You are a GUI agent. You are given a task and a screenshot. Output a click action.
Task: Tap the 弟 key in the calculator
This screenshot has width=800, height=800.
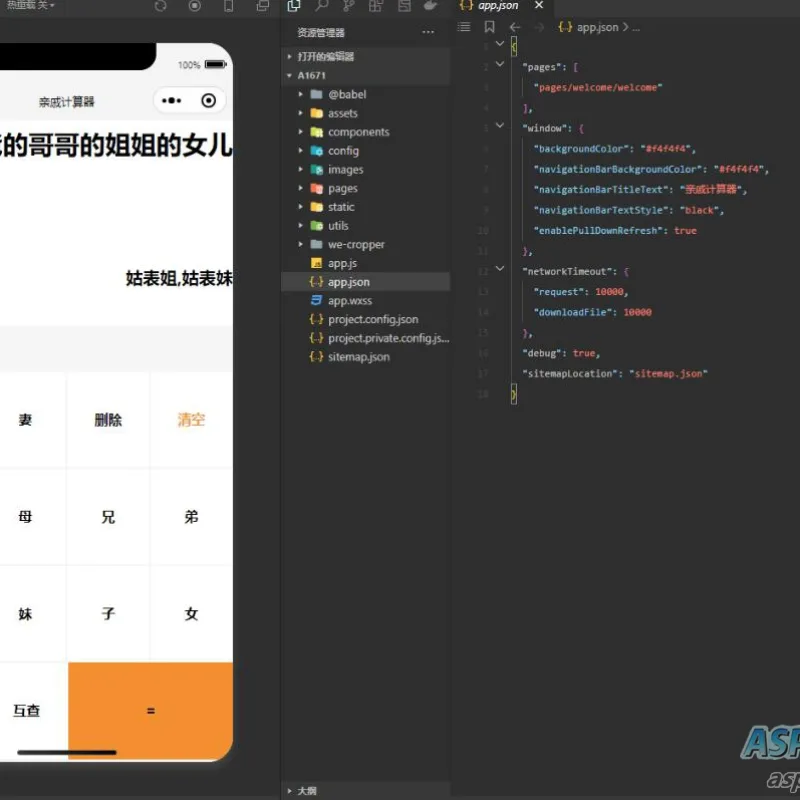point(191,517)
